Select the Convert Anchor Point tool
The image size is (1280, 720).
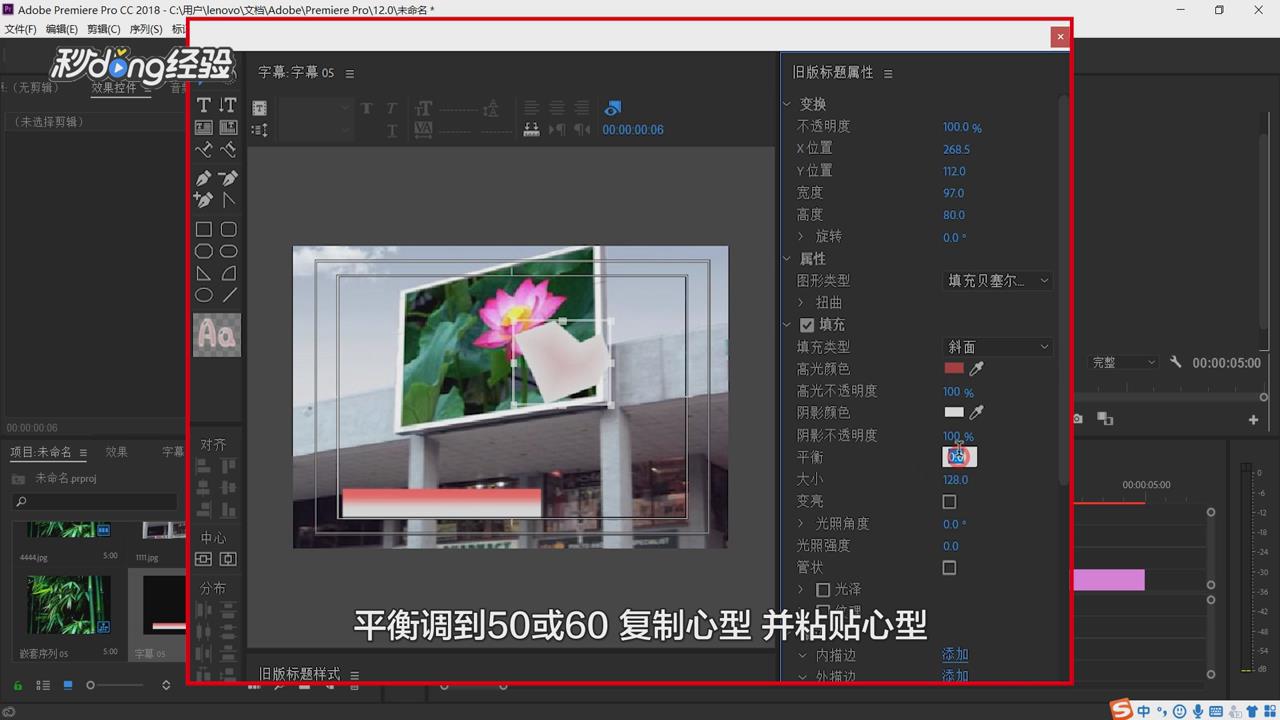click(x=228, y=200)
